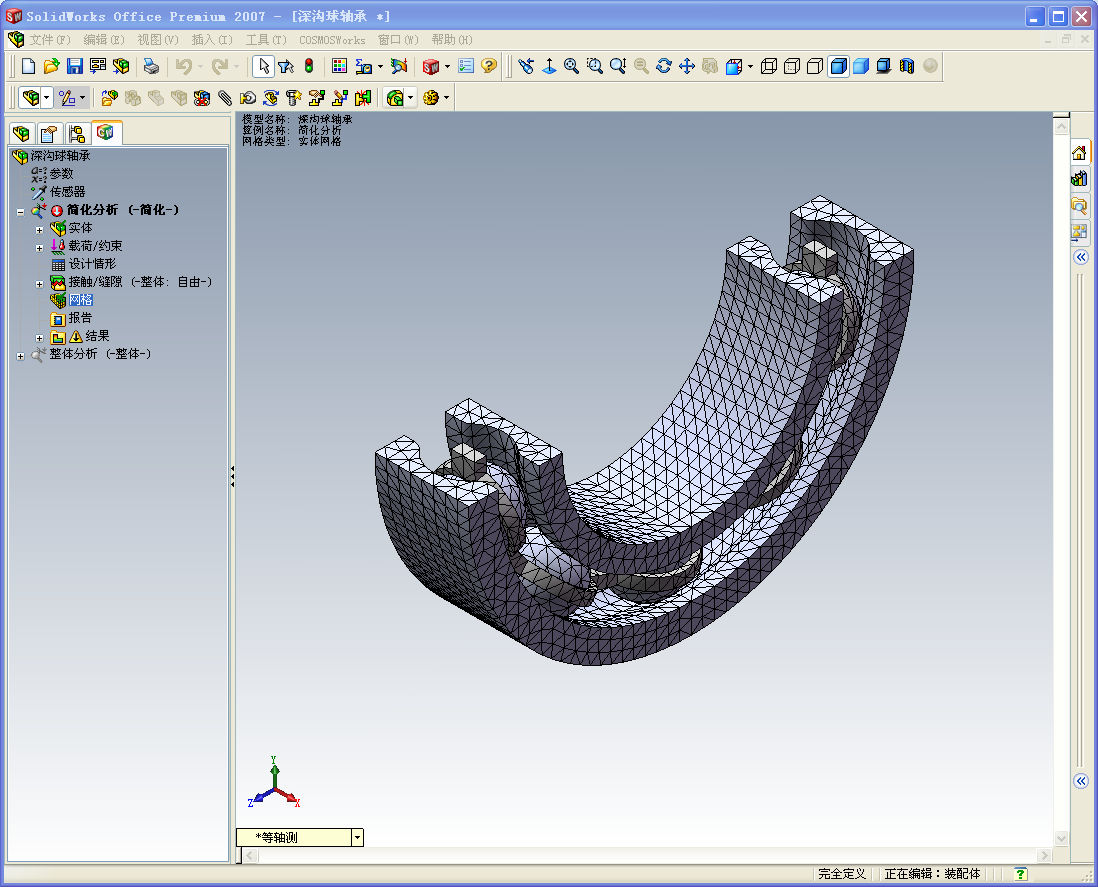Expand the 接触/缝隙 tree node
This screenshot has width=1098, height=887.
(x=40, y=284)
